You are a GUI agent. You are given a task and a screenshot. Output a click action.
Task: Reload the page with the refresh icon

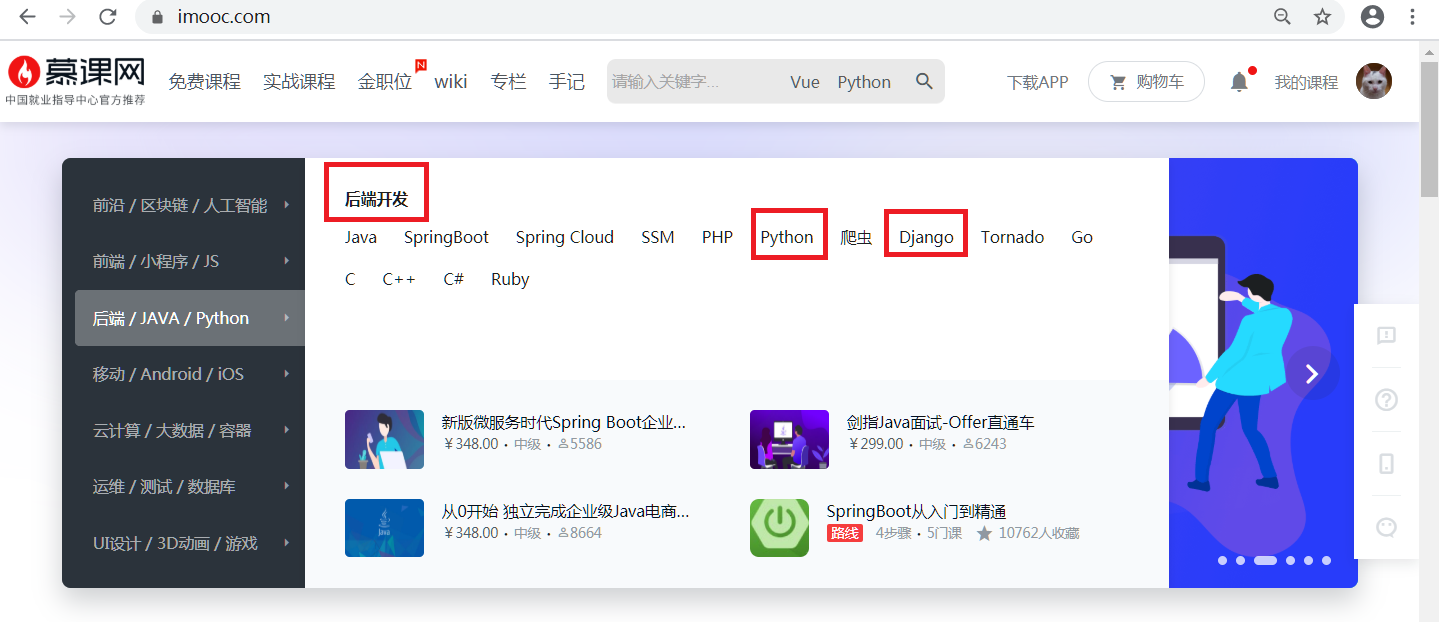point(108,16)
